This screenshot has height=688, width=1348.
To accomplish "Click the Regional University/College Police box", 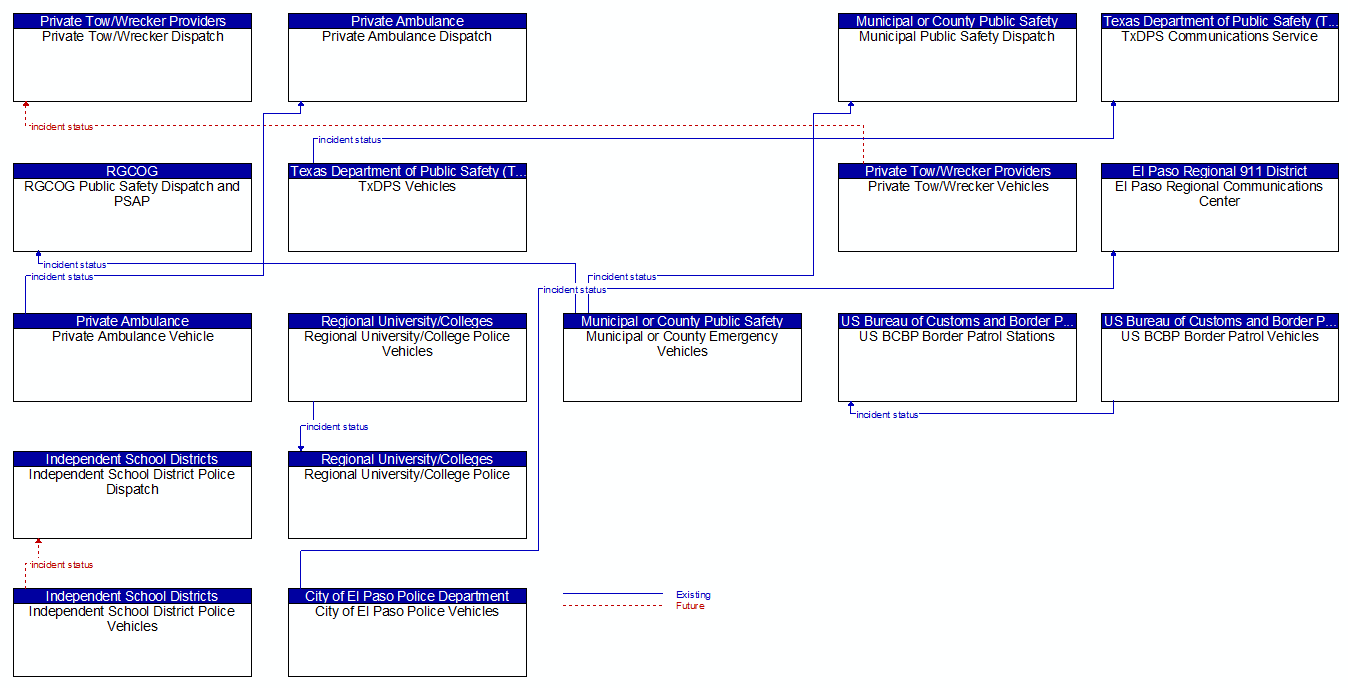I will point(407,496).
